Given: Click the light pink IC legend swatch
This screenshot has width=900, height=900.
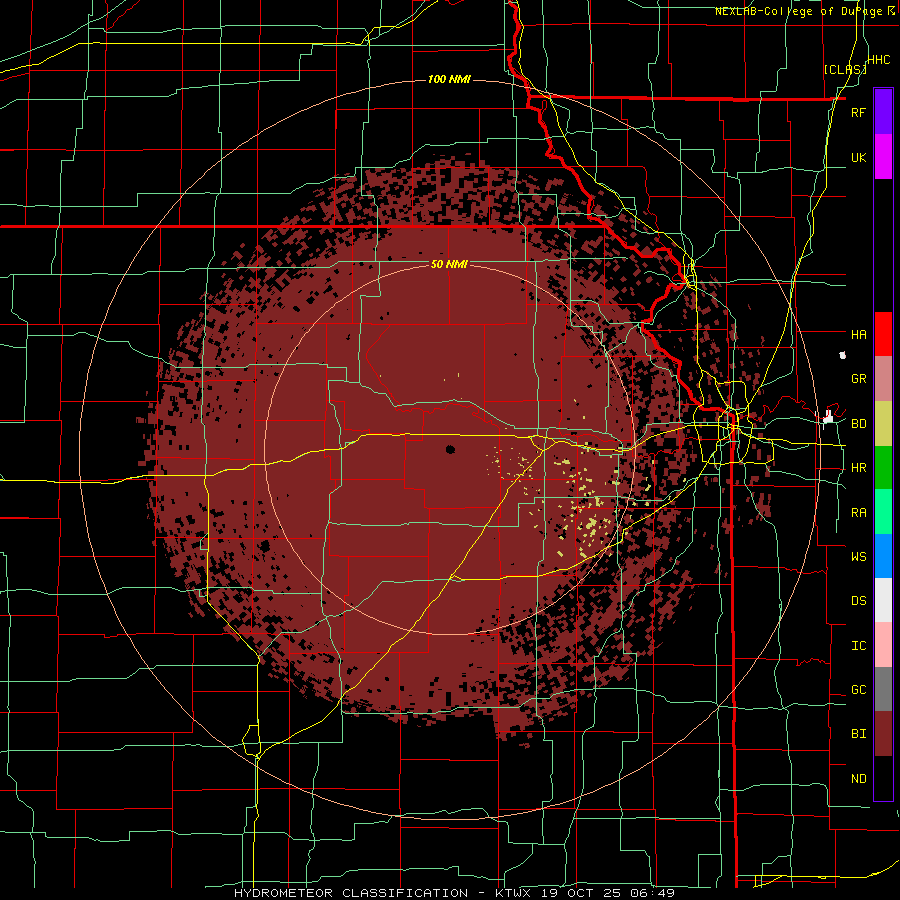Looking at the screenshot, I should click(883, 645).
